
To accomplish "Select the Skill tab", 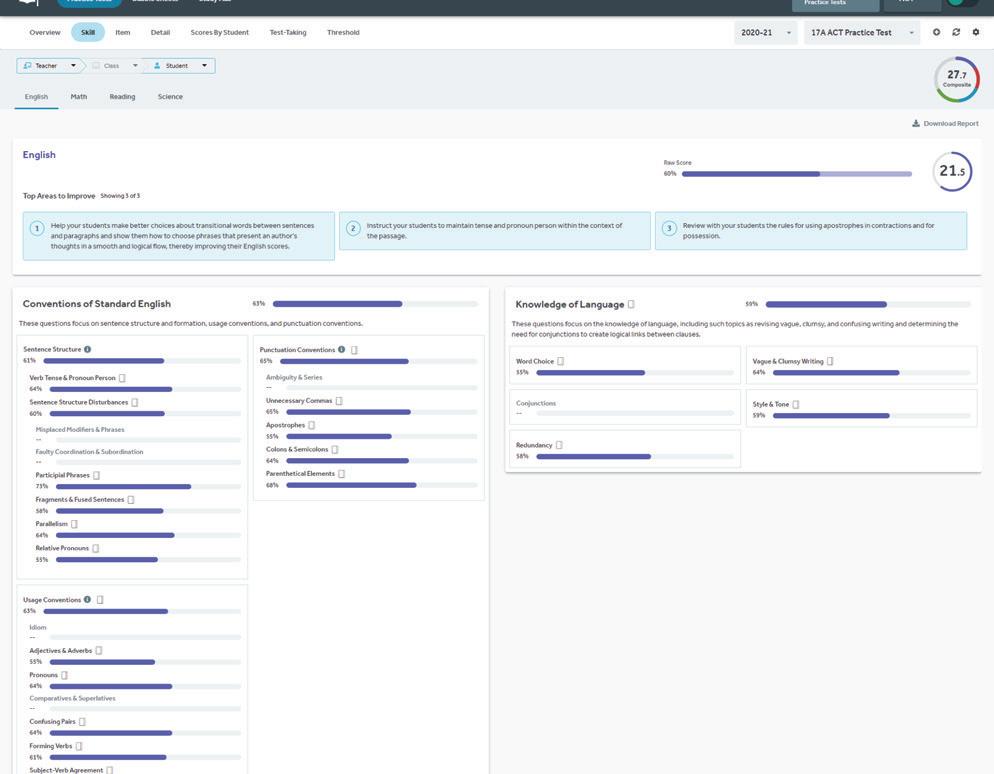I will coord(88,32).
